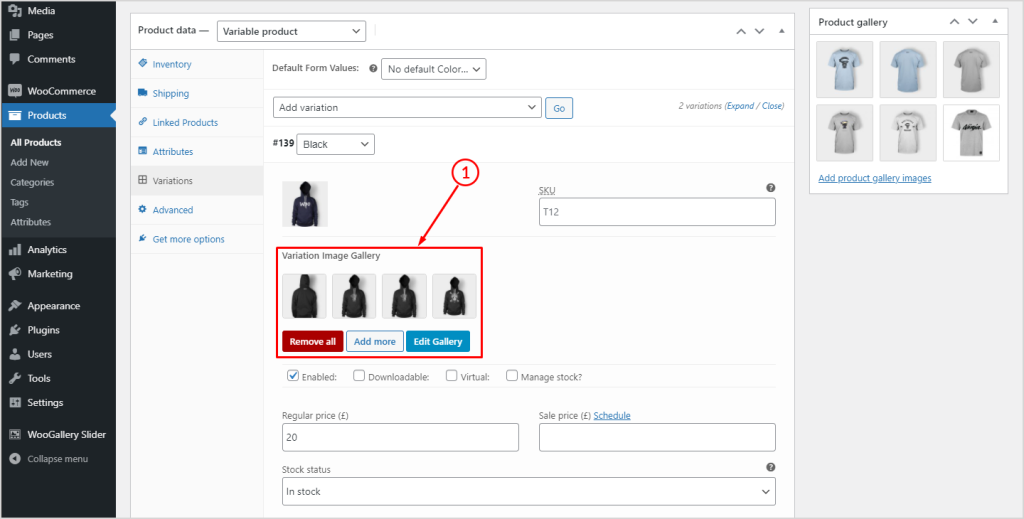Click the Shipping truck icon
Screen dimensions: 1024x519
[142, 93]
